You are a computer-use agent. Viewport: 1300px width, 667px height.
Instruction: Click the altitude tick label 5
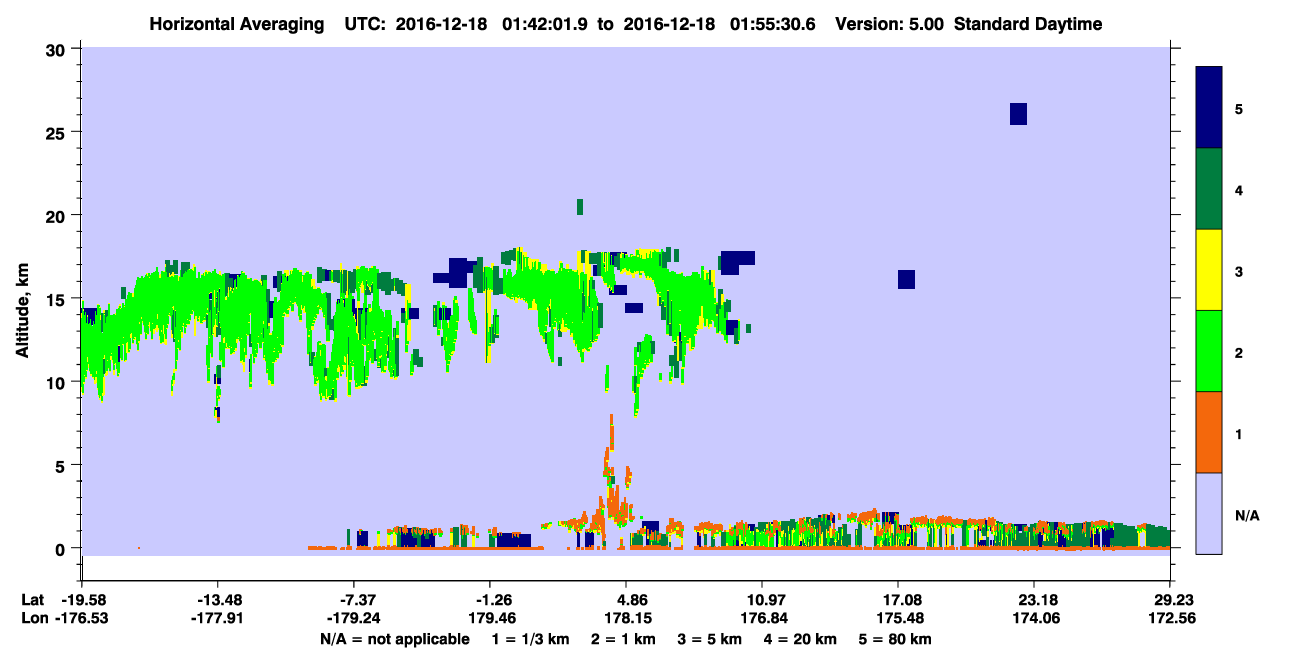coord(62,465)
